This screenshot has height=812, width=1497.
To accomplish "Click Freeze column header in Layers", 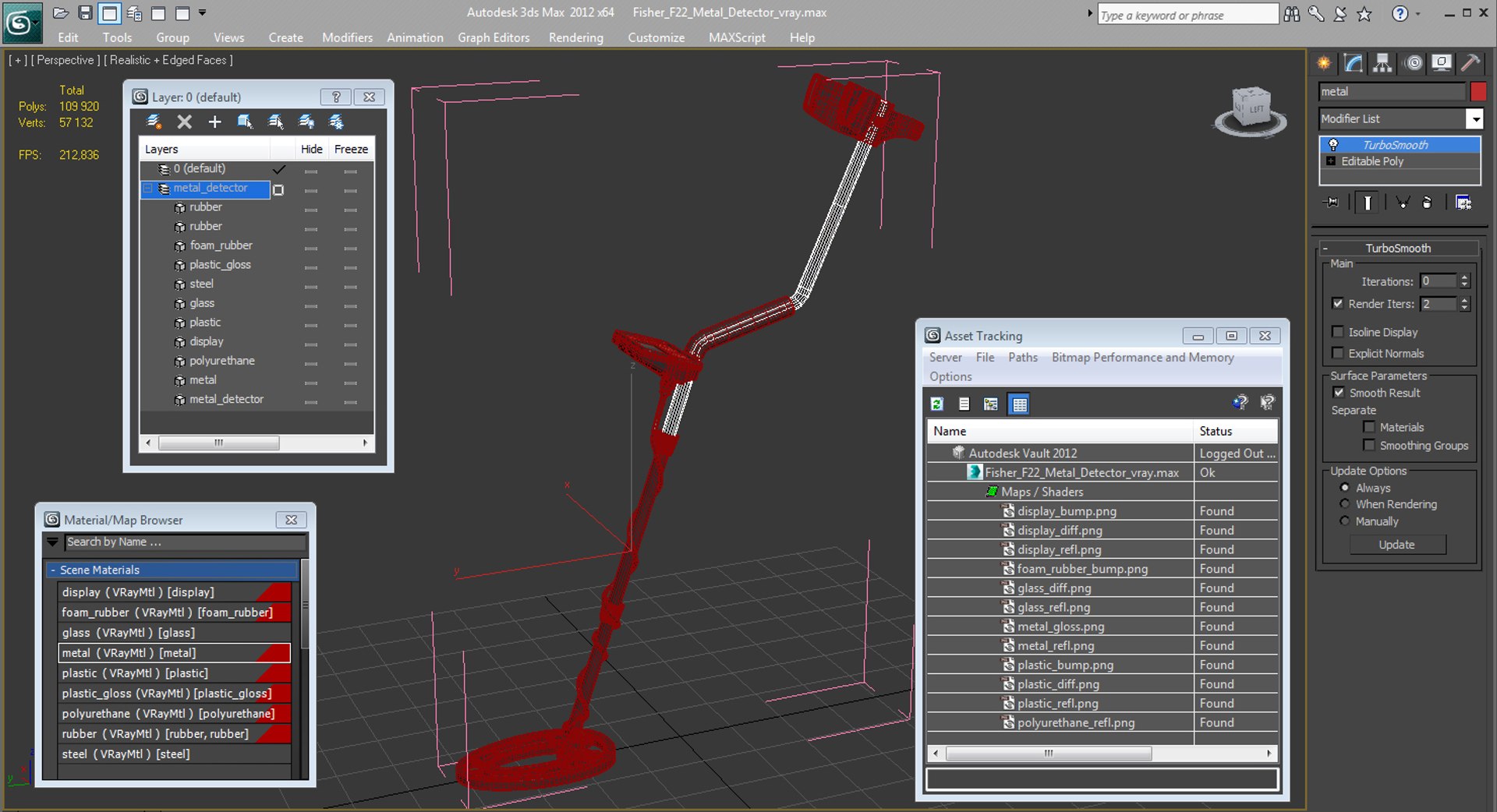I will point(351,149).
